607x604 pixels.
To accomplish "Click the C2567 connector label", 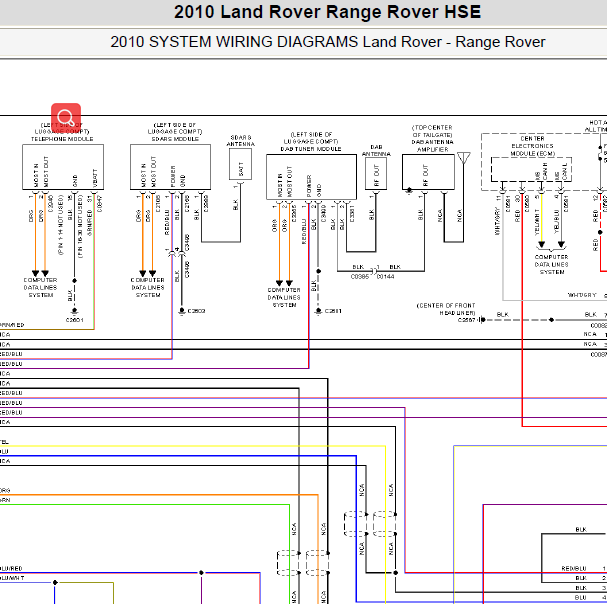I will (466, 320).
